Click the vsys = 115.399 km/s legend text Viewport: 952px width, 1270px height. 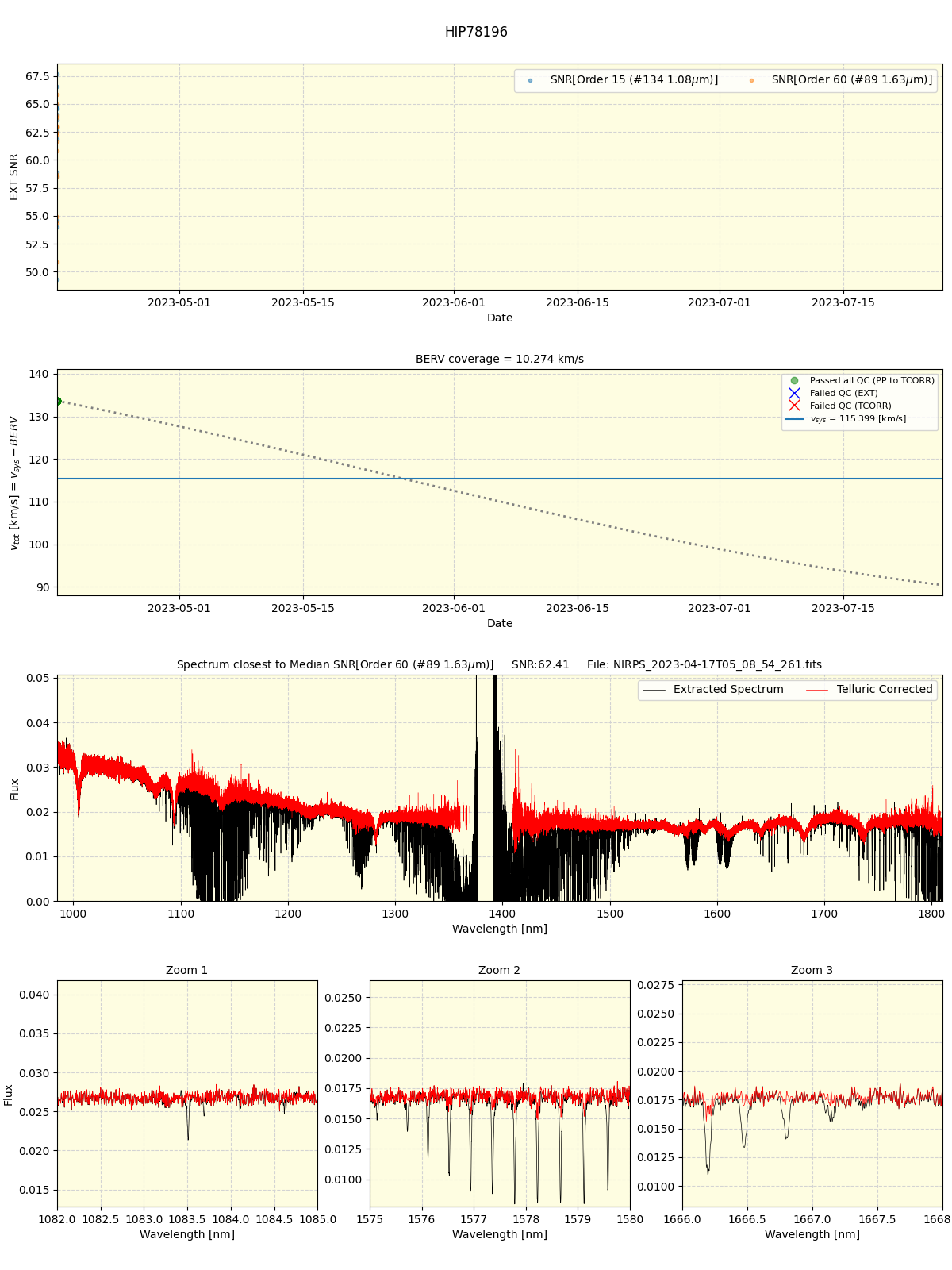pos(858,418)
